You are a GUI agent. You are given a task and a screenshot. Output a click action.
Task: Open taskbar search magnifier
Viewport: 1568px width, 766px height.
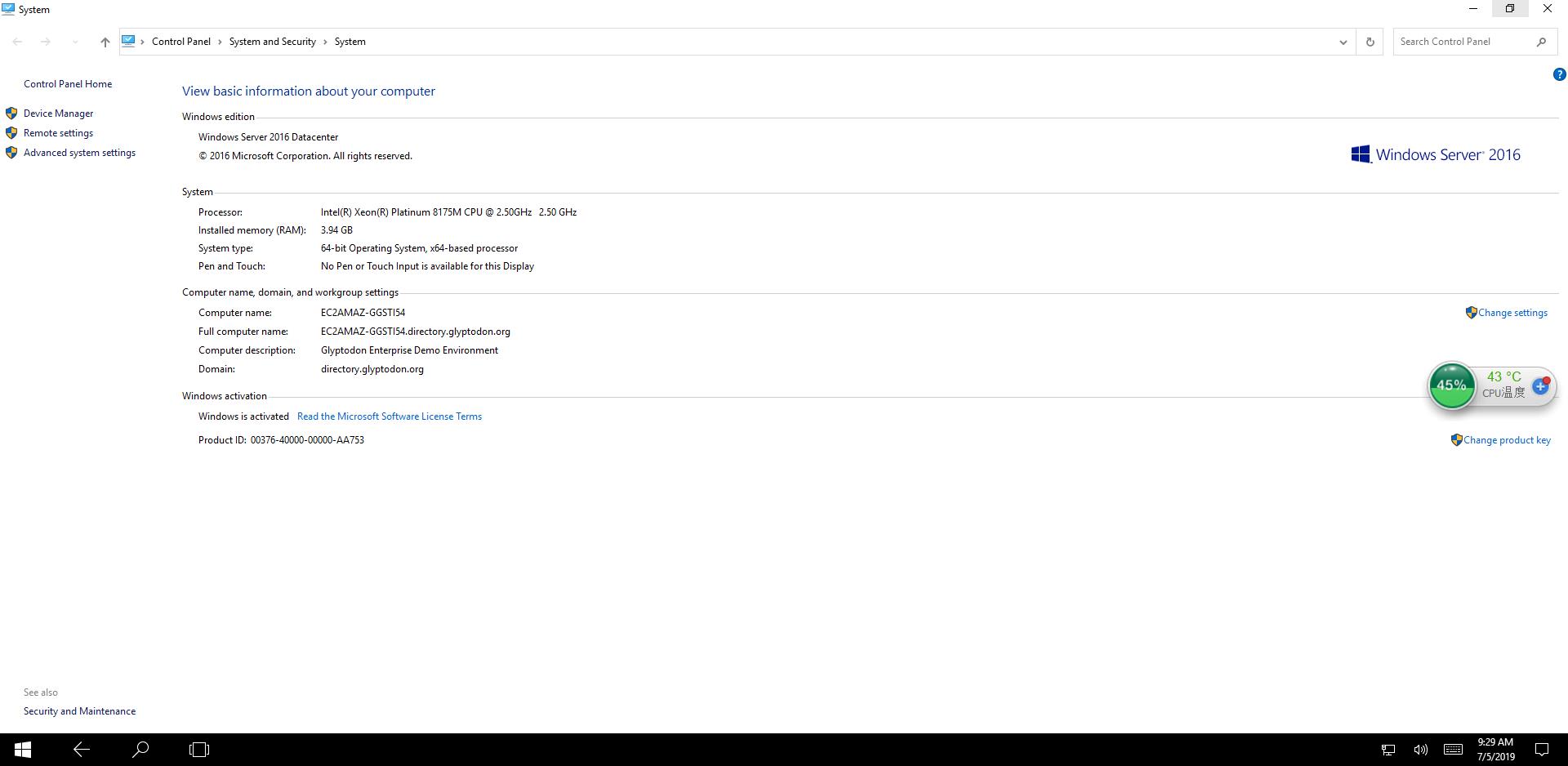point(140,750)
